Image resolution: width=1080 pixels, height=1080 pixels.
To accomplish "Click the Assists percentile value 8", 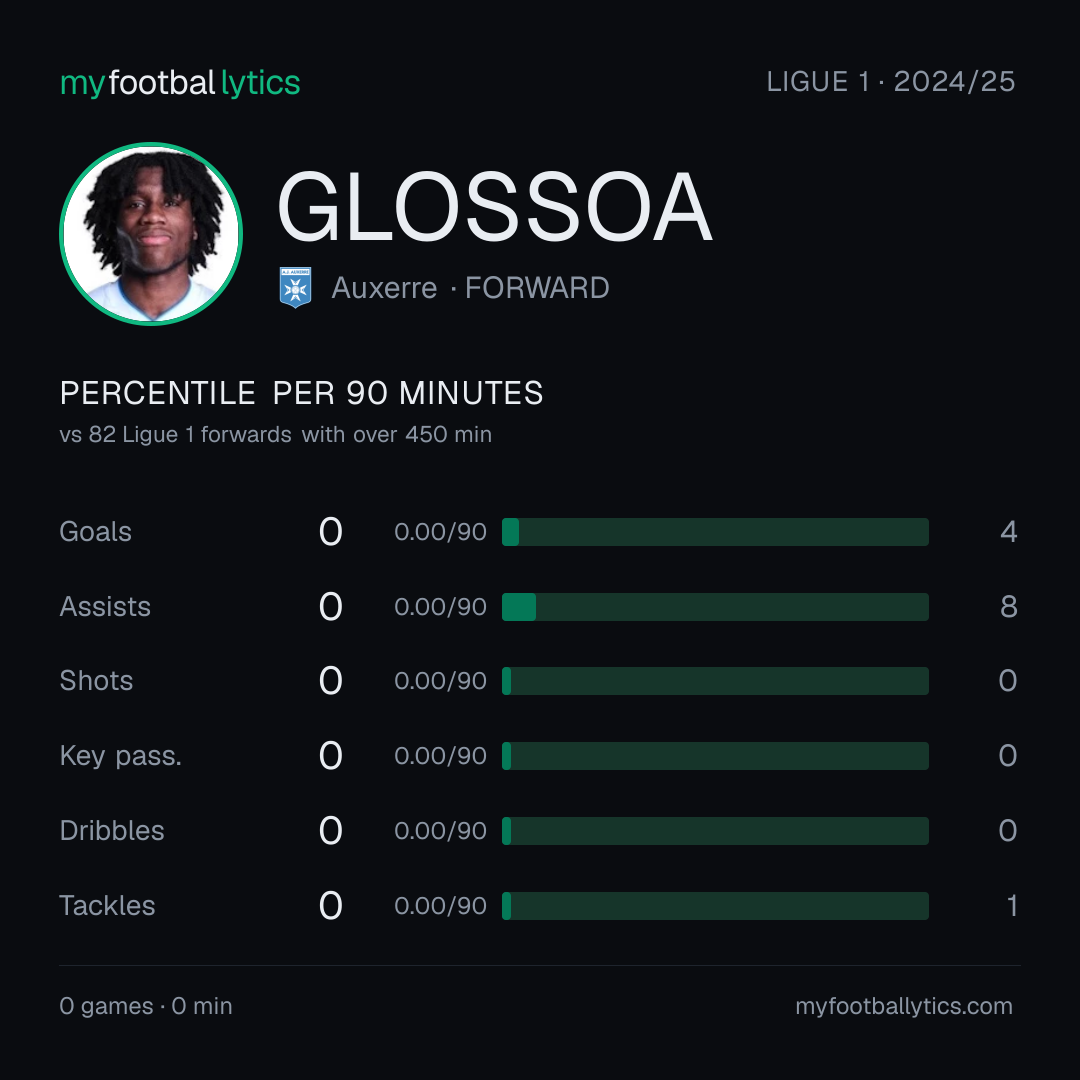I will point(1008,607).
